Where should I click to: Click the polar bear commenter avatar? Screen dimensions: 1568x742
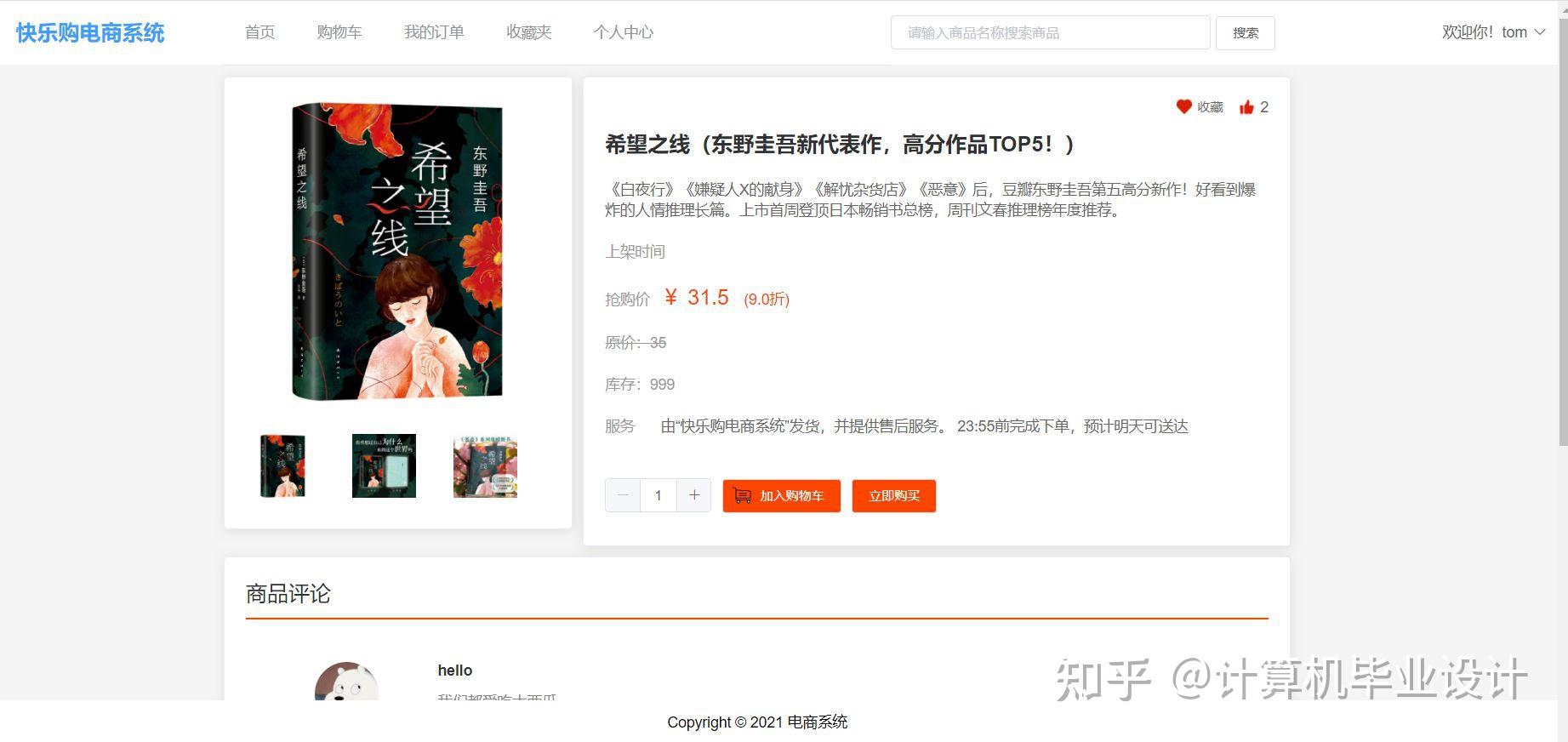click(346, 682)
